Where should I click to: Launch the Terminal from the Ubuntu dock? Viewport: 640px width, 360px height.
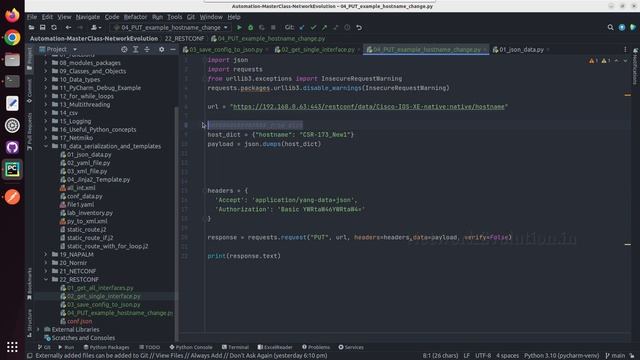click(12, 81)
